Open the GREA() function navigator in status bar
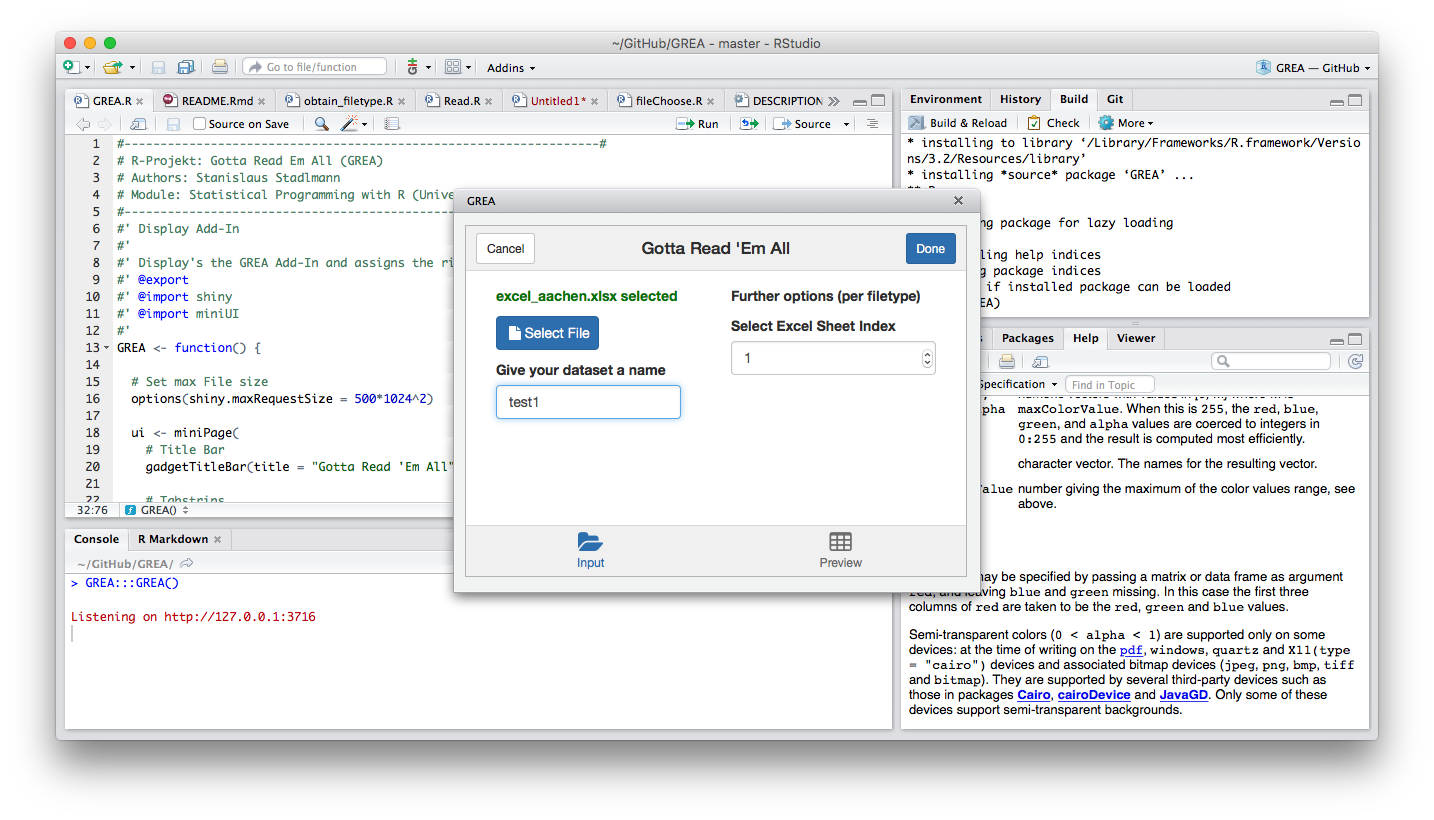The height and width of the screenshot is (820, 1434). (157, 510)
